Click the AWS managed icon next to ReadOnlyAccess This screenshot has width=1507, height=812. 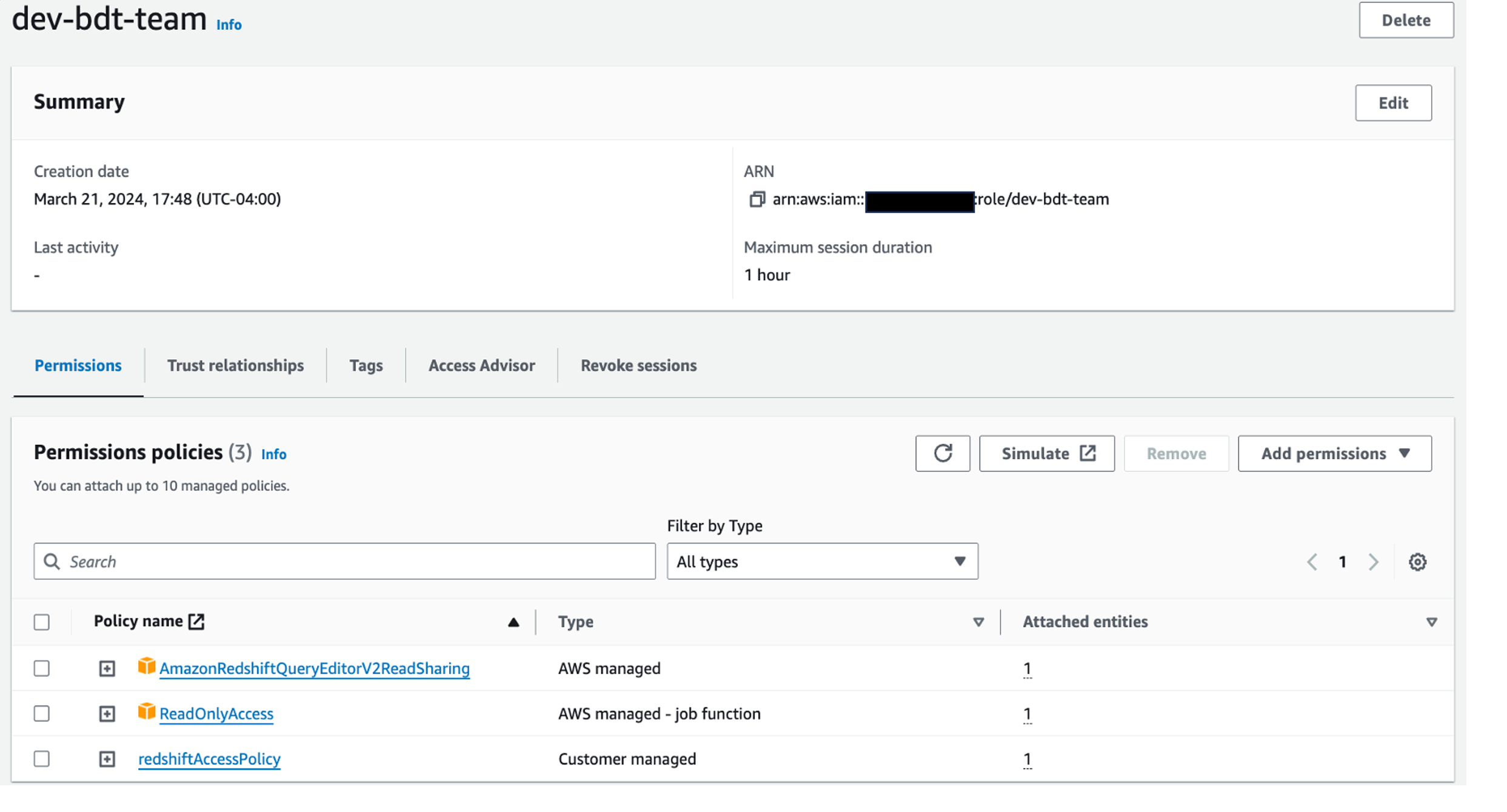[147, 713]
